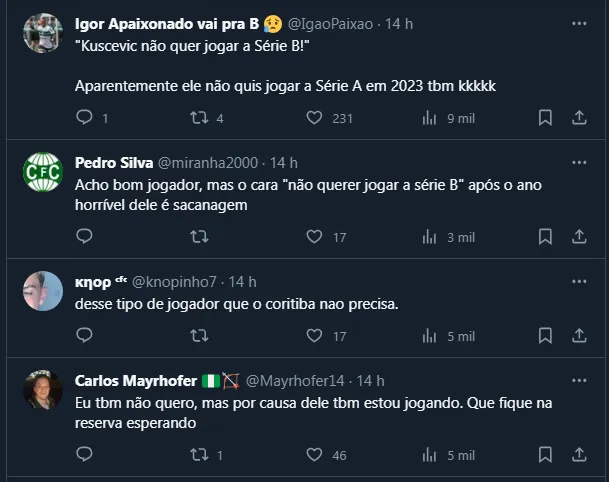The height and width of the screenshot is (482, 609).
Task: Reply to knopinho7's tweet
Action: (x=84, y=336)
